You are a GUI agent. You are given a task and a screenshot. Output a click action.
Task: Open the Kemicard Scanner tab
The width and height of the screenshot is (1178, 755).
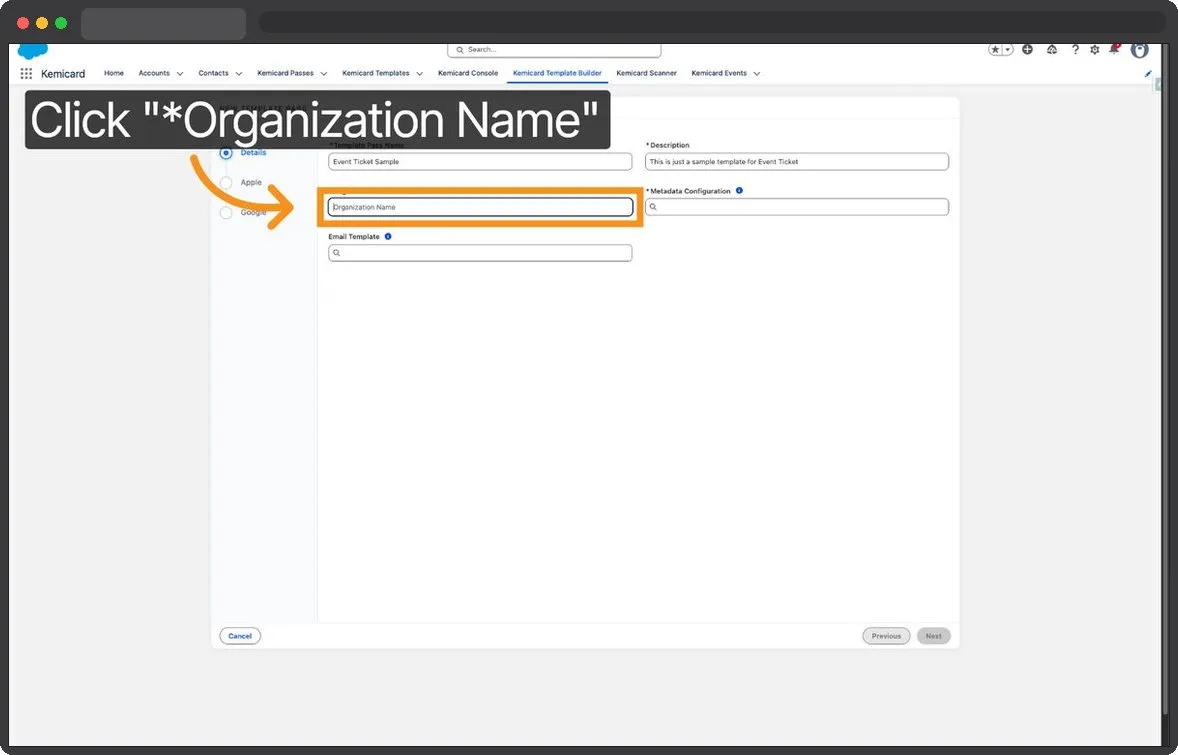(647, 73)
